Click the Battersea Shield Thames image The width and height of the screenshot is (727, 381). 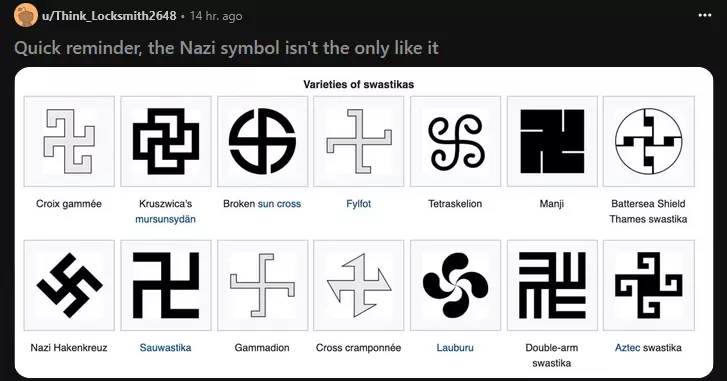[x=649, y=141]
